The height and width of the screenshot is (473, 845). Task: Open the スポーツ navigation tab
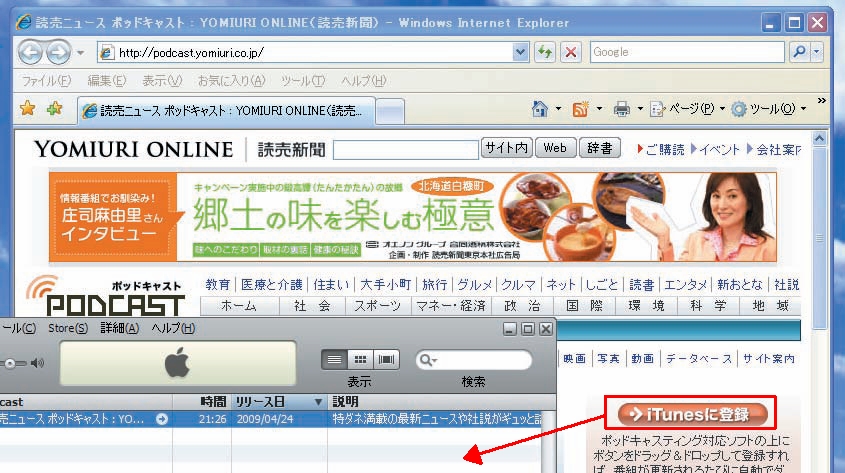(x=377, y=306)
